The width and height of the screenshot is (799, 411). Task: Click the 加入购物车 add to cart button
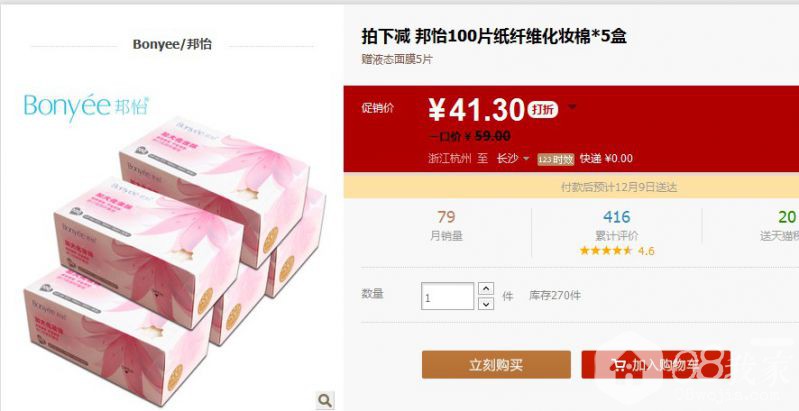pos(656,365)
